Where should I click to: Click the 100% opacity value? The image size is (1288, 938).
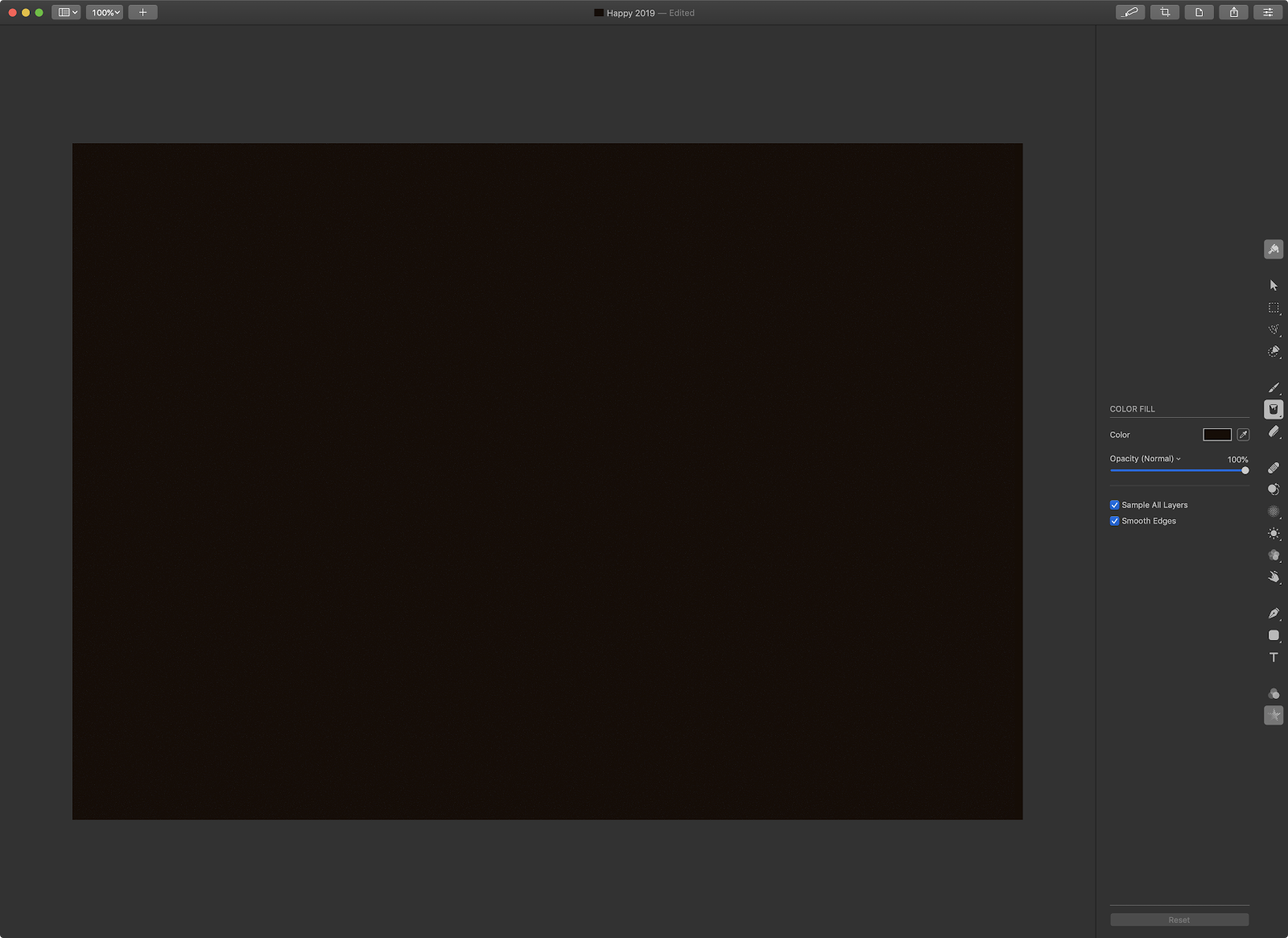(1237, 460)
